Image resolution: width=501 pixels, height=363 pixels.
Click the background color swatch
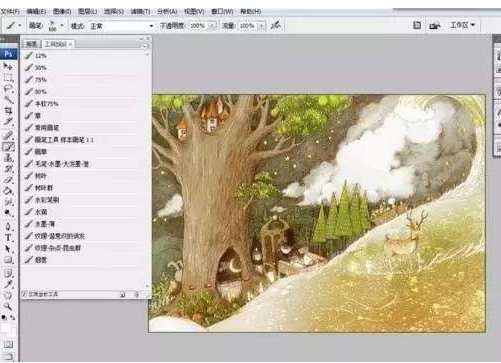click(x=12, y=332)
